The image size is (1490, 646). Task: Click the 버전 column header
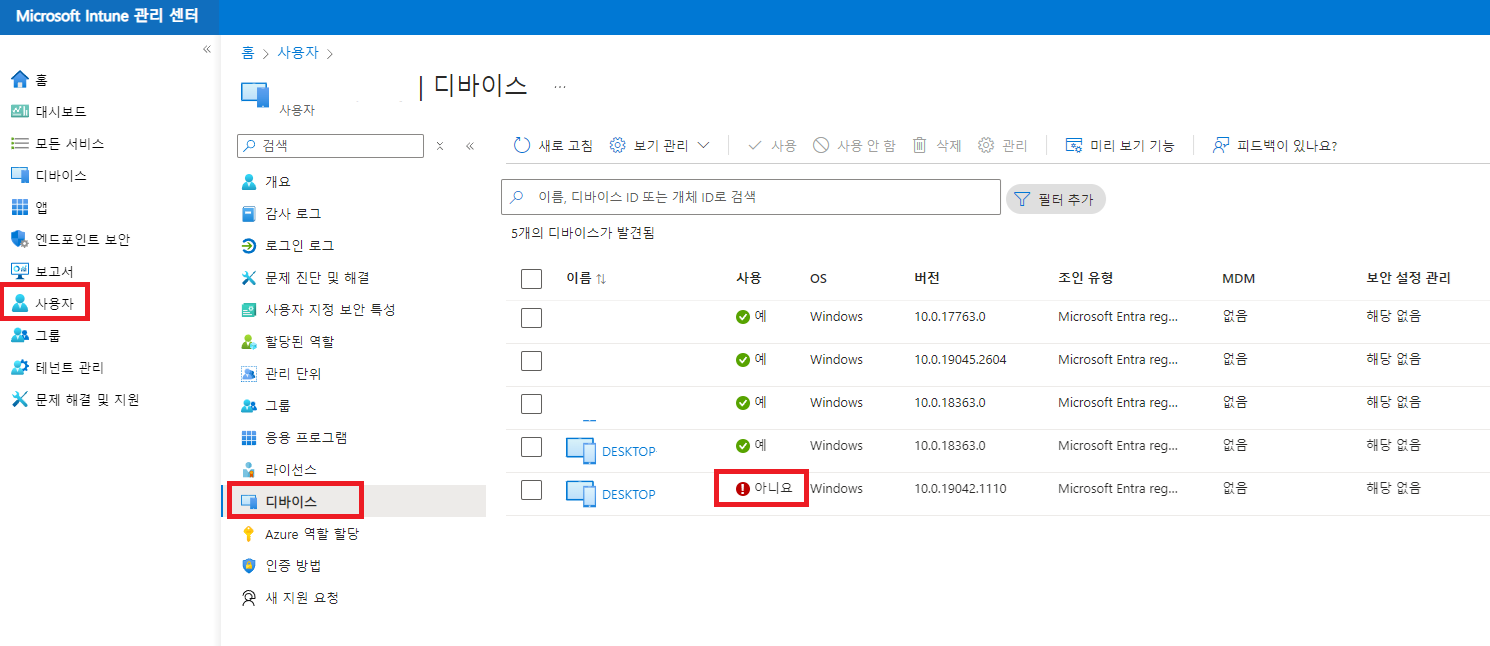coord(927,279)
